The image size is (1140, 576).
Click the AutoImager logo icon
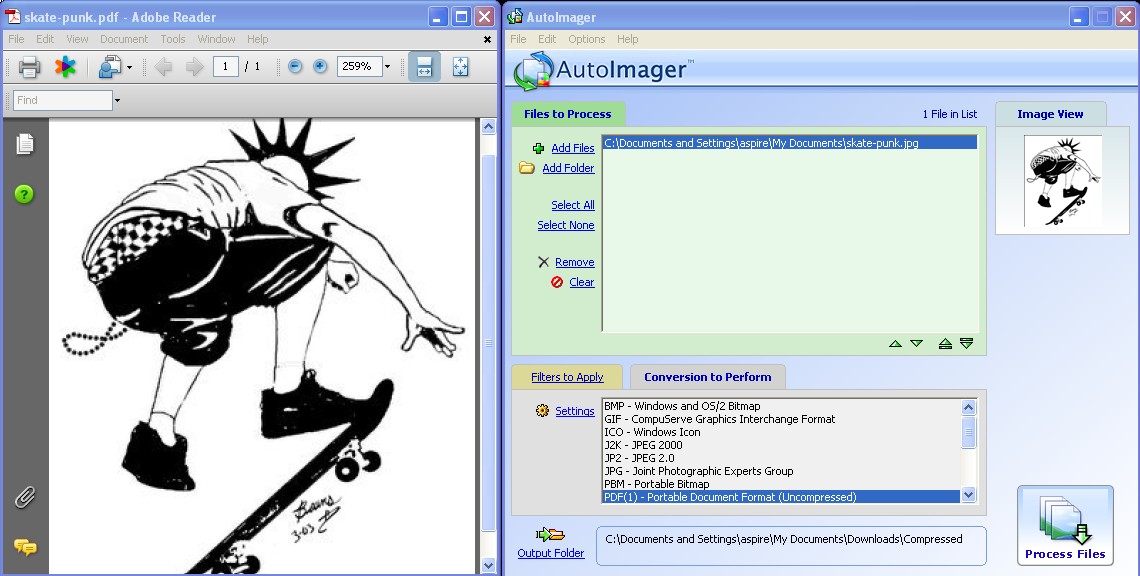pyautogui.click(x=534, y=71)
